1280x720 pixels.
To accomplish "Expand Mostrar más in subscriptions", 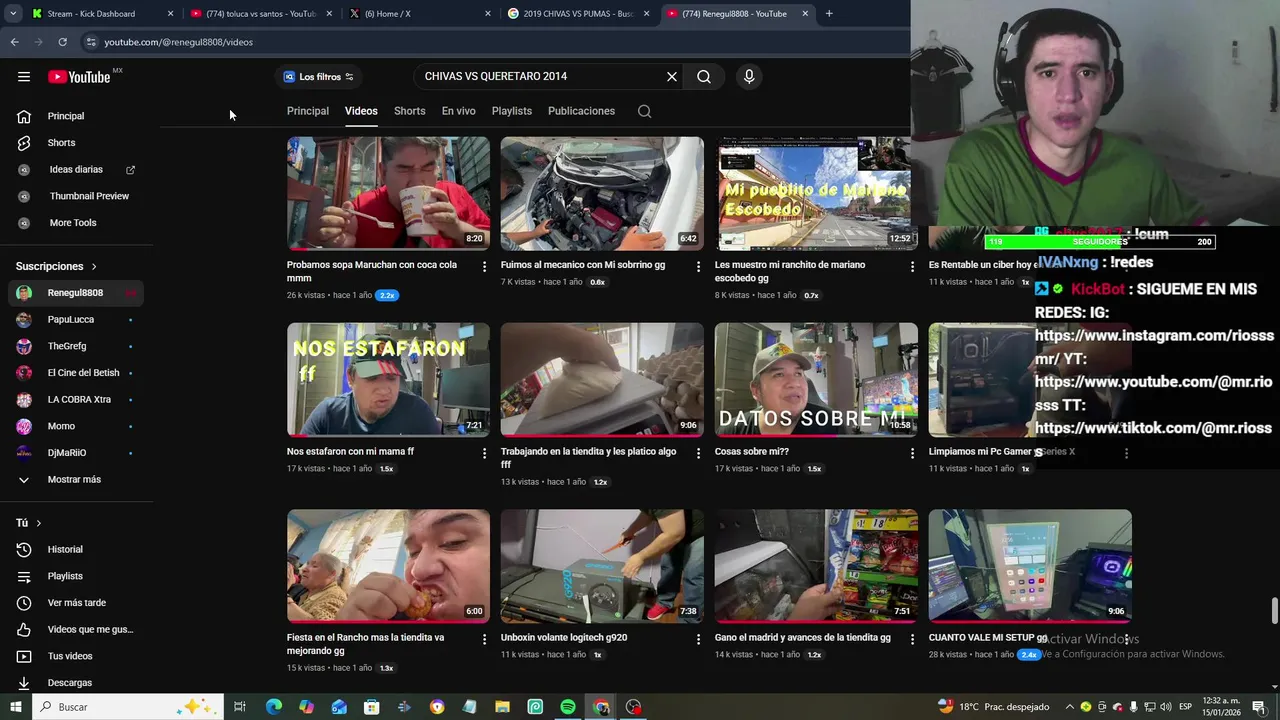I will coord(76,480).
